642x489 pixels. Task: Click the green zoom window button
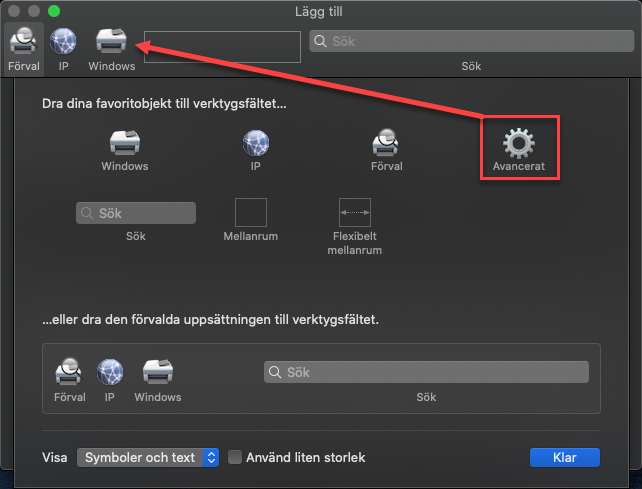pyautogui.click(x=54, y=10)
